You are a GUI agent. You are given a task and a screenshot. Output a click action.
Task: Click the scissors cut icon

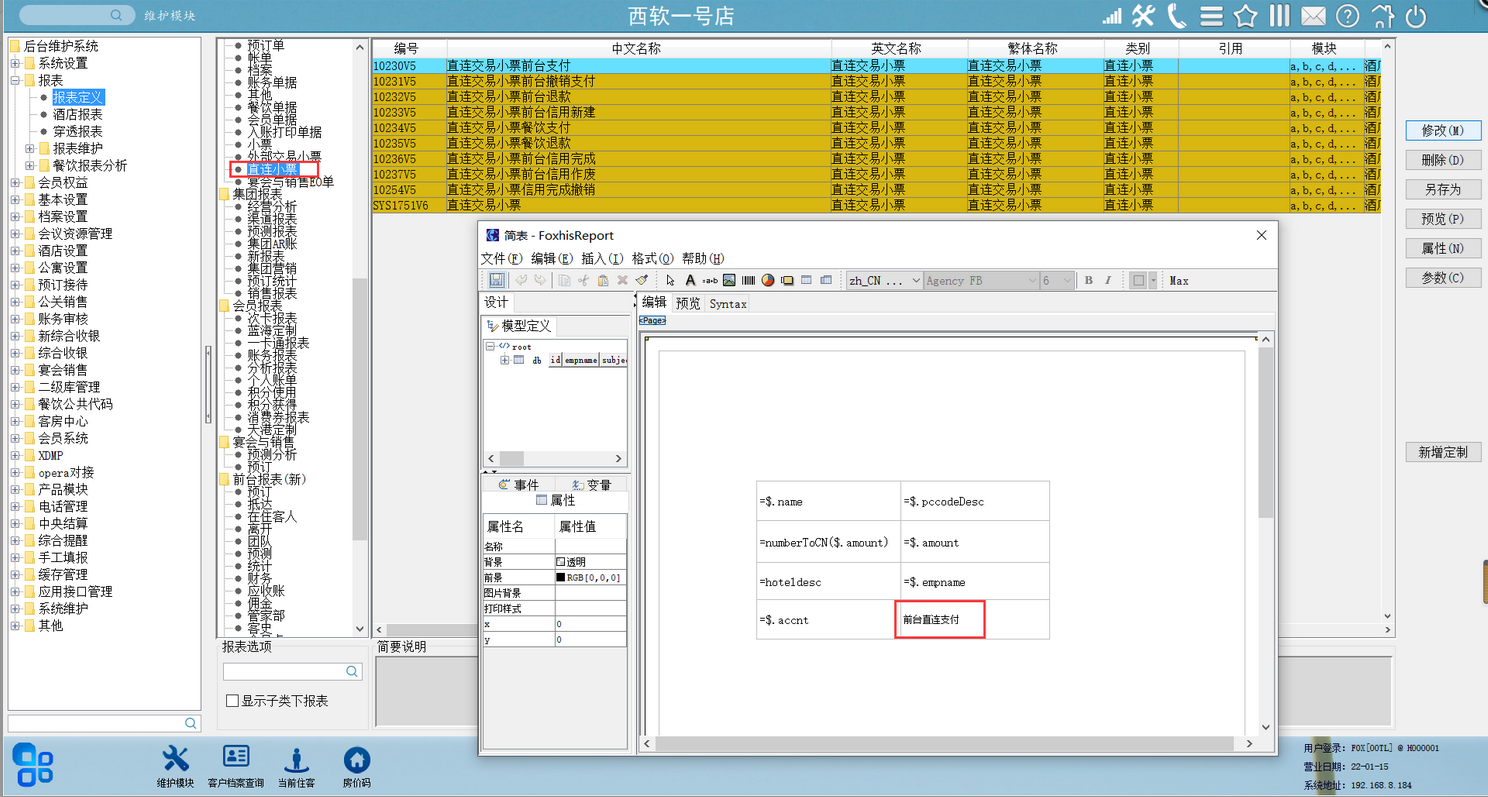[x=584, y=280]
